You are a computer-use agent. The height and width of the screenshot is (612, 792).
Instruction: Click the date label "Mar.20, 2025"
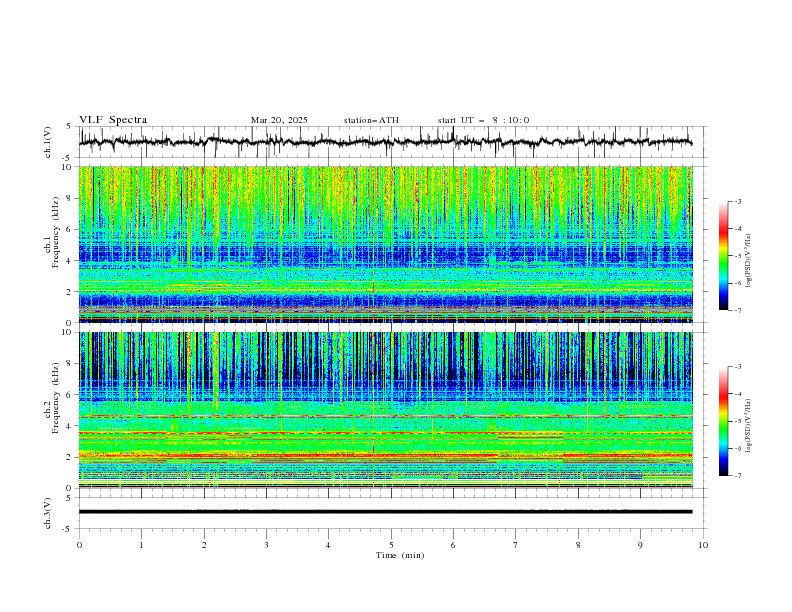tap(279, 120)
